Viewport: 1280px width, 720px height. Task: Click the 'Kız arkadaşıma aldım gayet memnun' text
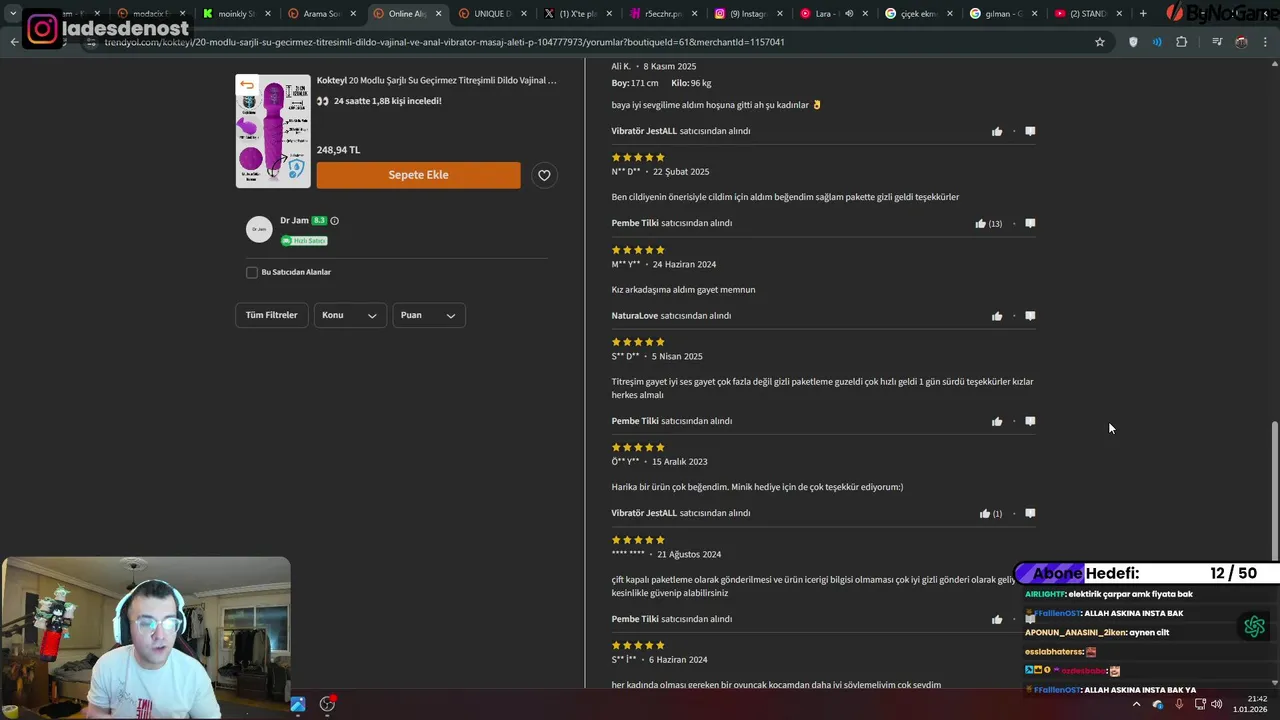[683, 290]
